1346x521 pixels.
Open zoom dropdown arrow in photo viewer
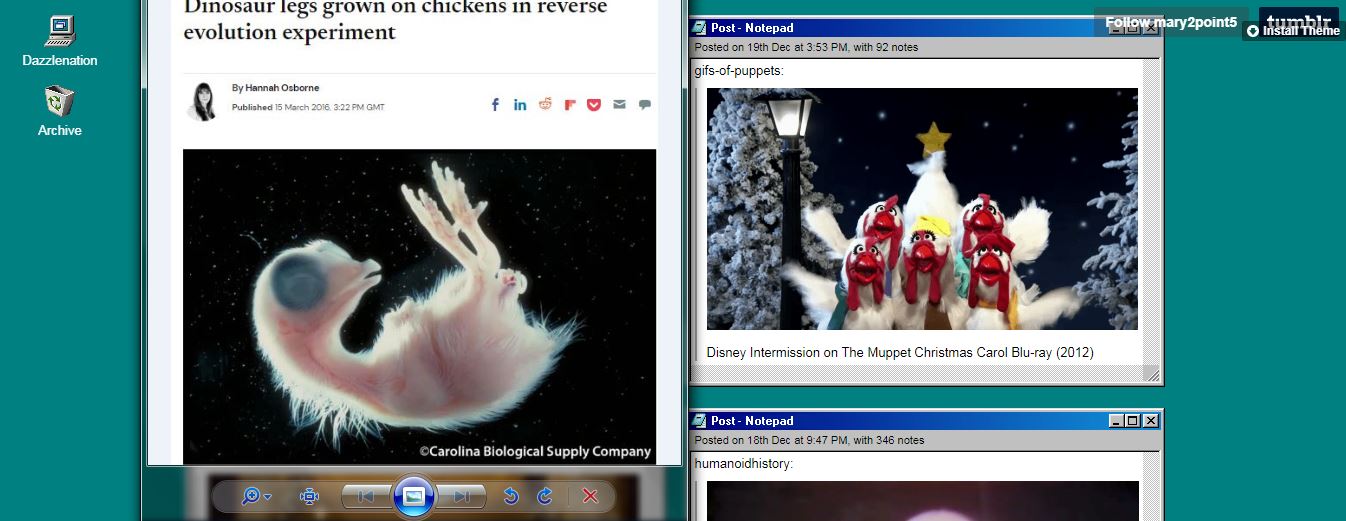pyautogui.click(x=268, y=497)
